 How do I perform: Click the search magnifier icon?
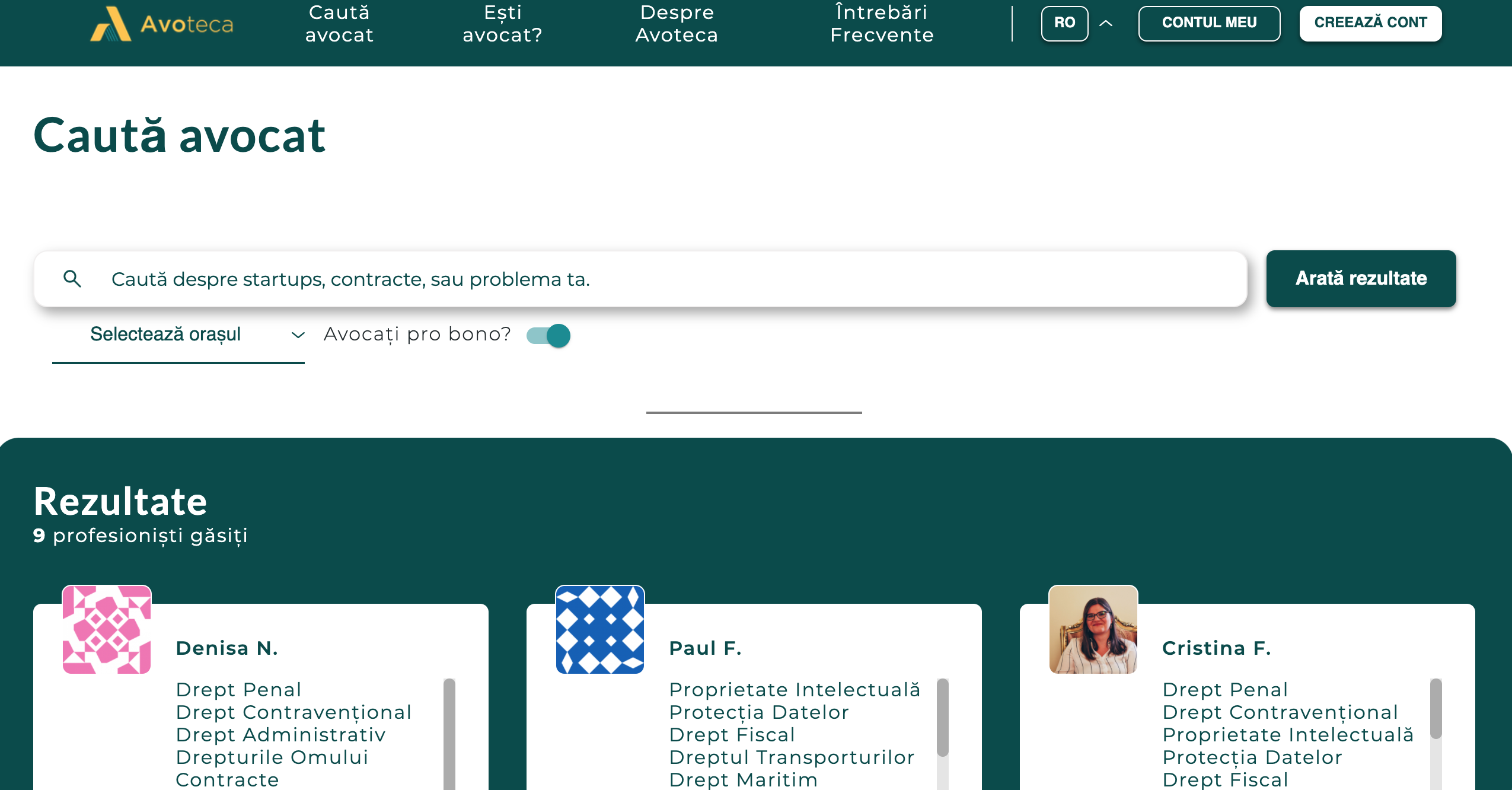[72, 279]
